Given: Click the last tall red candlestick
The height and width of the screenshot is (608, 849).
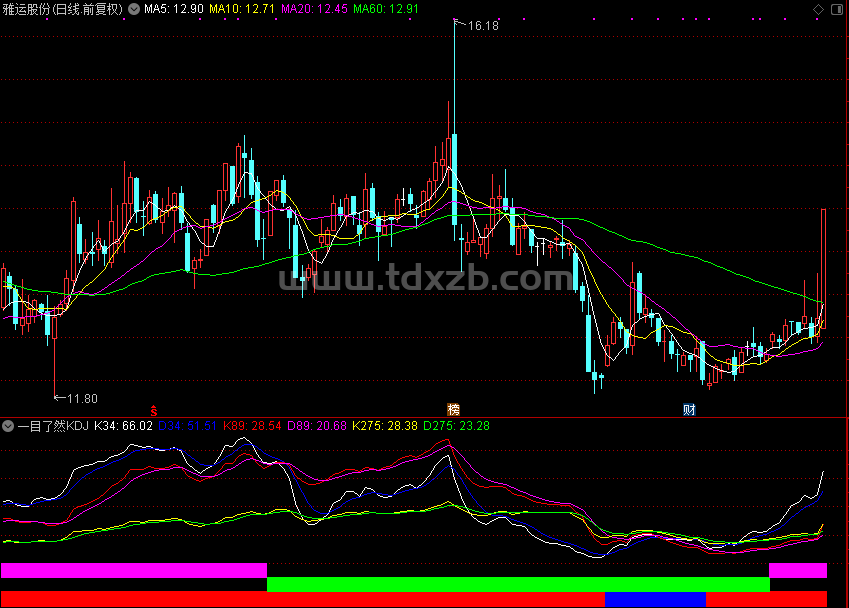Looking at the screenshot, I should tap(824, 269).
